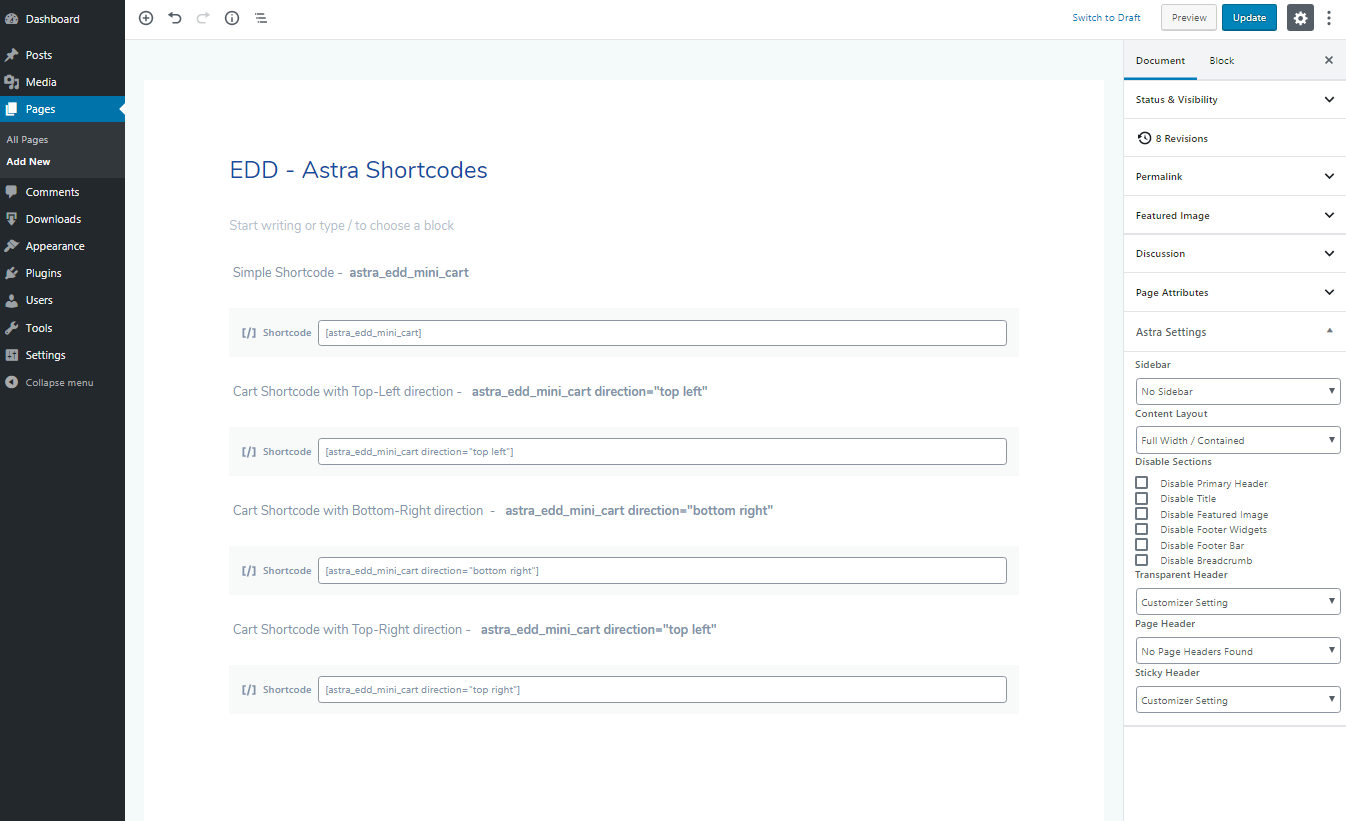The height and width of the screenshot is (821, 1346).
Task: Click Collapse menu label text
Action: pyautogui.click(x=59, y=382)
